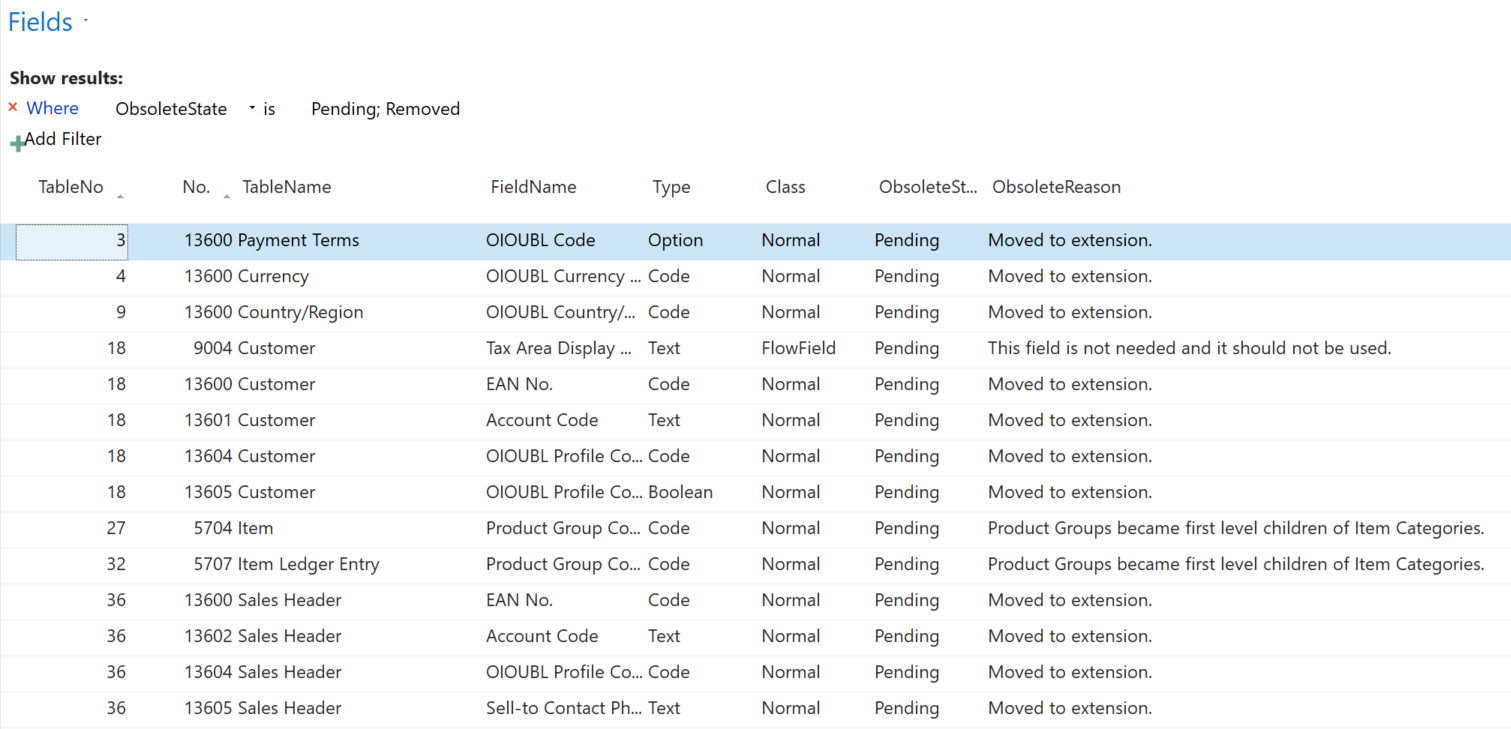This screenshot has height=729, width=1511.
Task: Click the Add Filter link
Action: pyautogui.click(x=63, y=139)
